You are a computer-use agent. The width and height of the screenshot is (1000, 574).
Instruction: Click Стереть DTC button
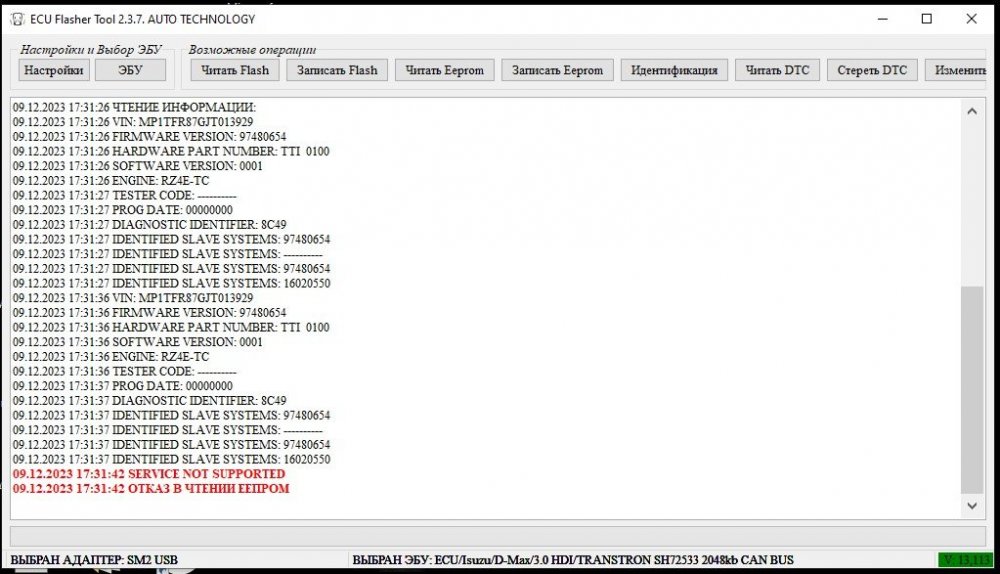point(872,70)
